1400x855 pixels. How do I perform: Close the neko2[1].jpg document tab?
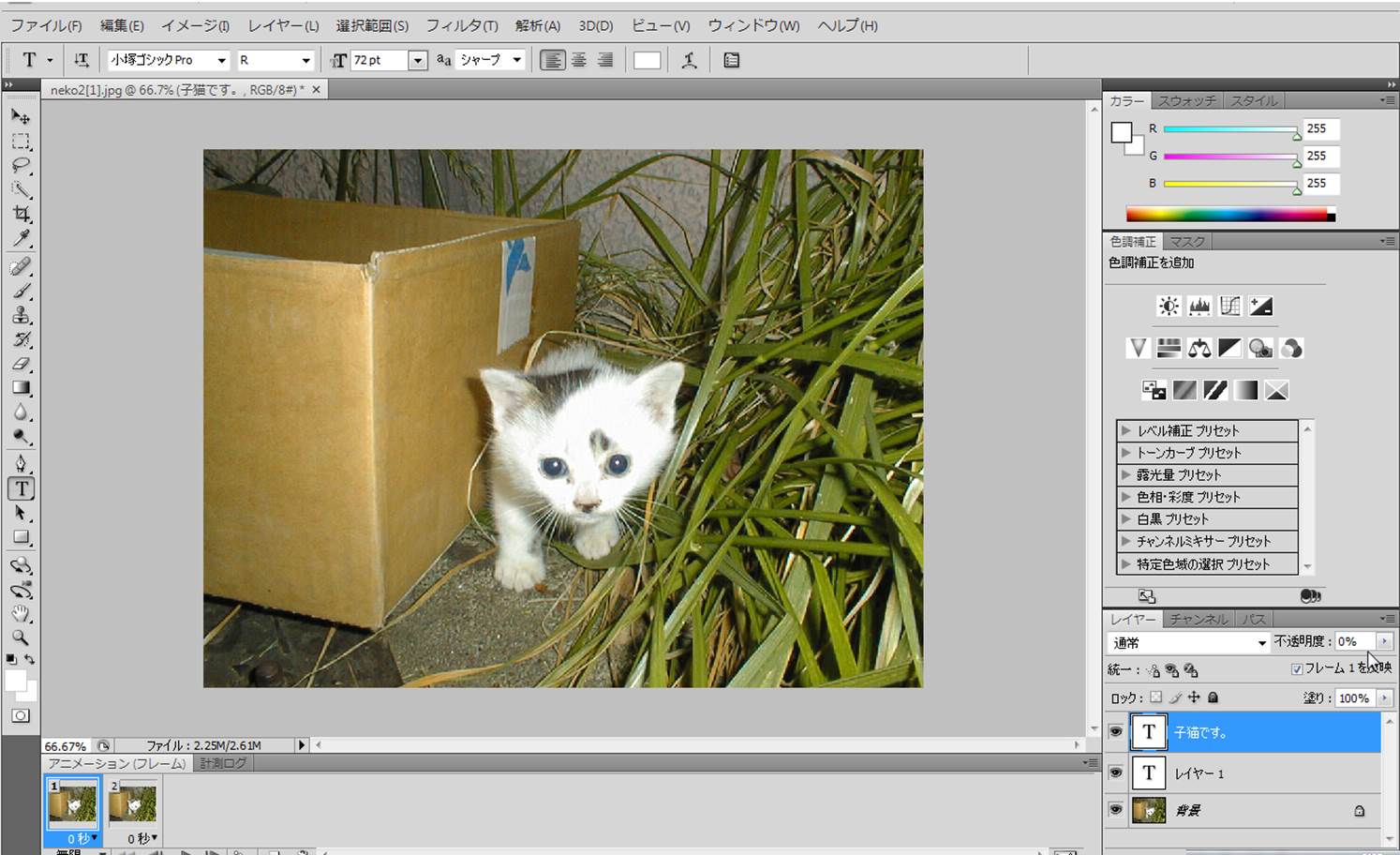(316, 90)
